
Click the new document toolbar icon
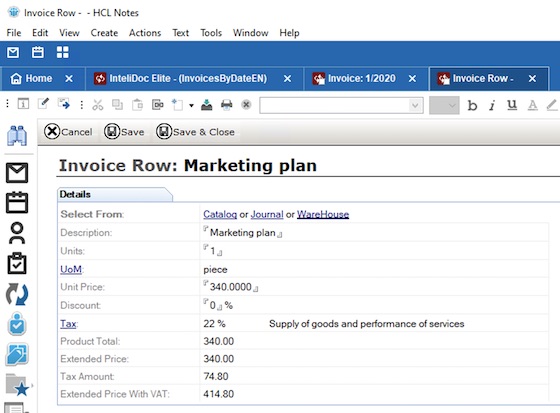click(178, 105)
